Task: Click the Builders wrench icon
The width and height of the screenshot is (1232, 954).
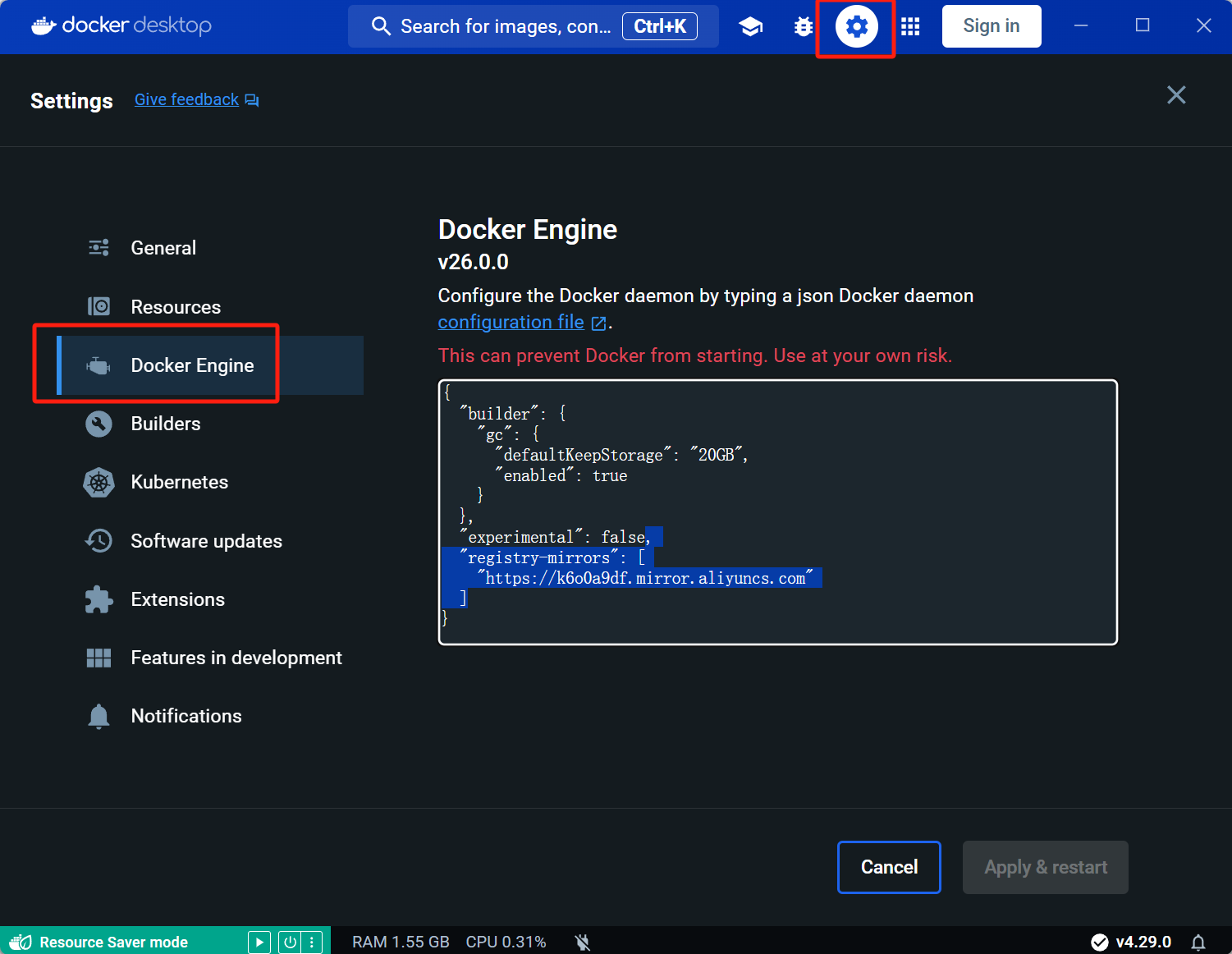Action: 98,424
